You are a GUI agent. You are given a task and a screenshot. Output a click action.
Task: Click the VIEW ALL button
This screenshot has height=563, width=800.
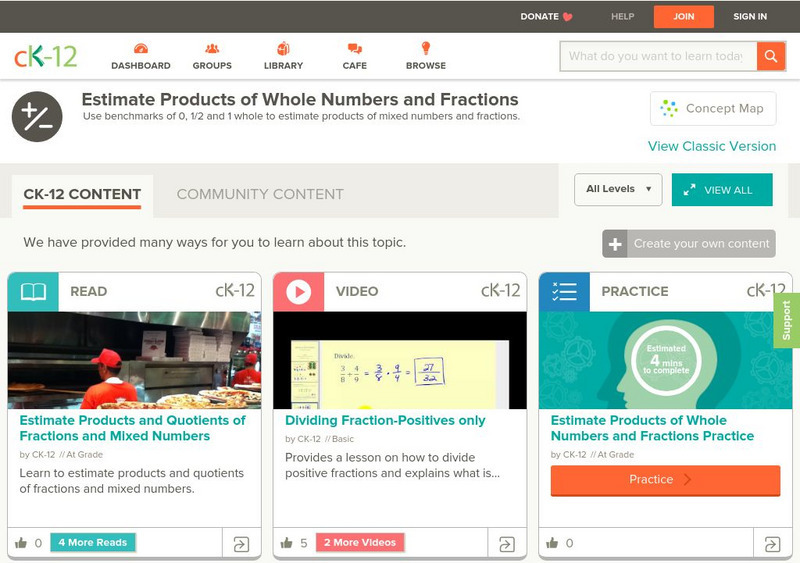point(722,190)
